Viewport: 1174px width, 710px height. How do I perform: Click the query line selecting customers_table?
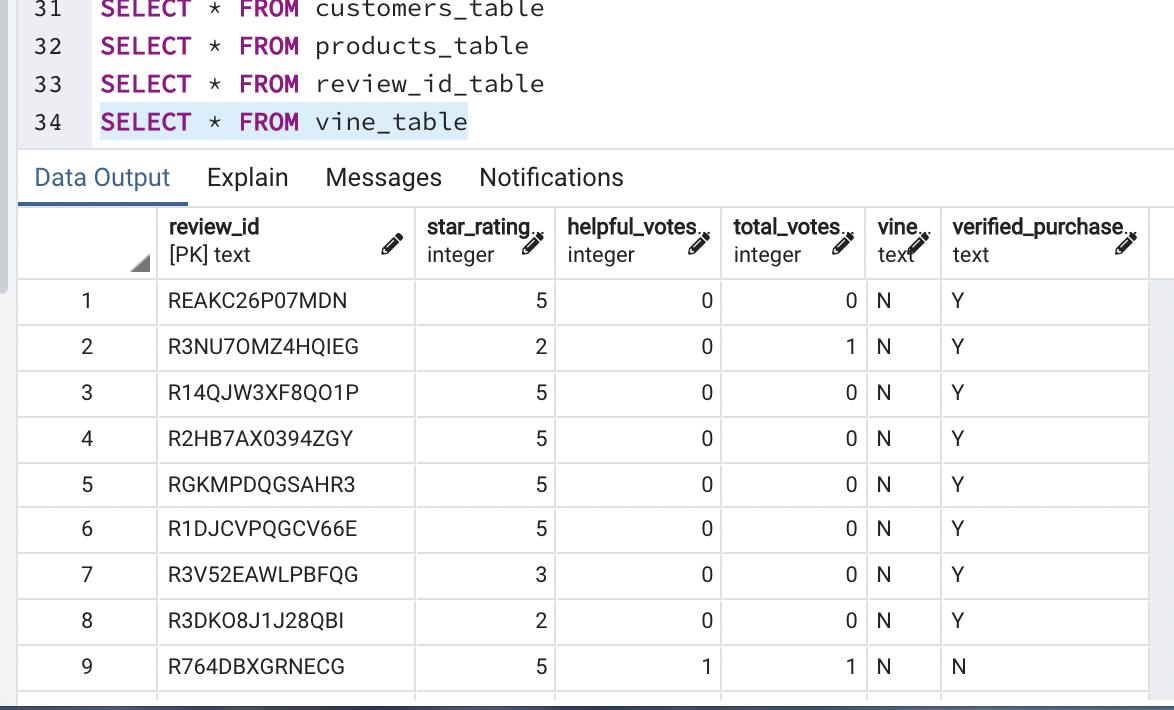320,10
